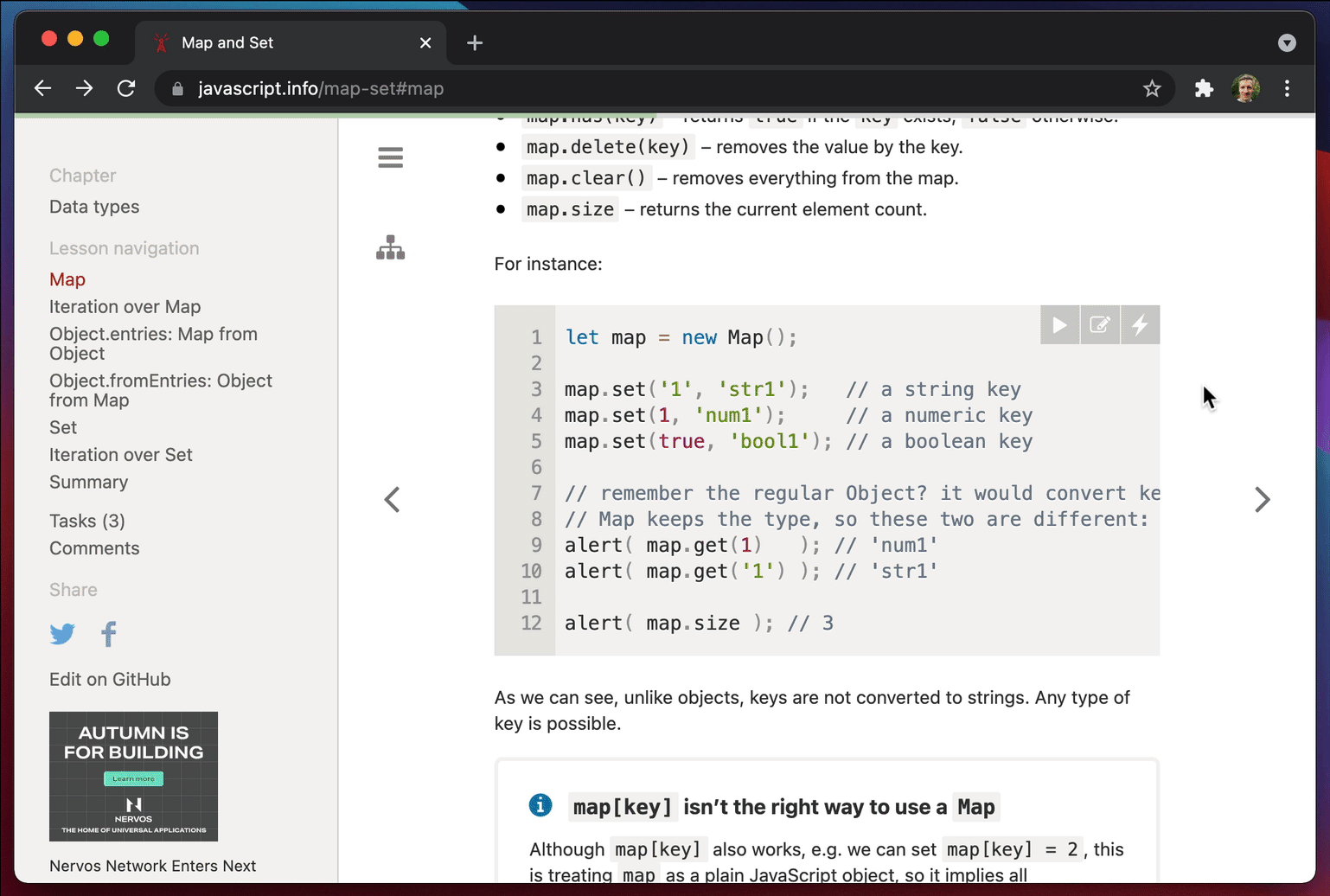Share the lesson on Facebook

(109, 634)
